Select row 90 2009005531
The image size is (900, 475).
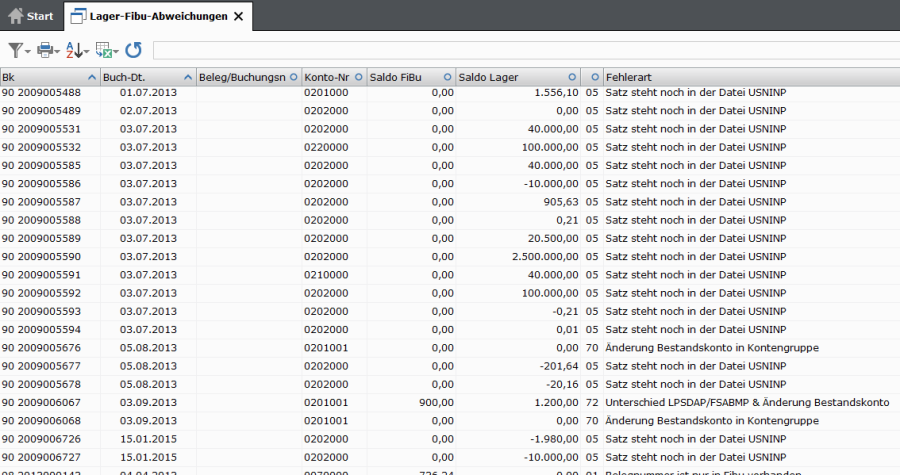[450, 129]
